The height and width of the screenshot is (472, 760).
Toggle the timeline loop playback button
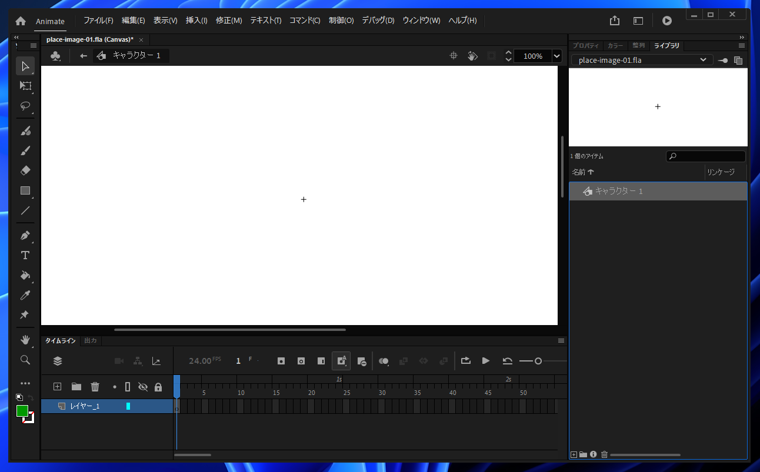[x=465, y=361]
